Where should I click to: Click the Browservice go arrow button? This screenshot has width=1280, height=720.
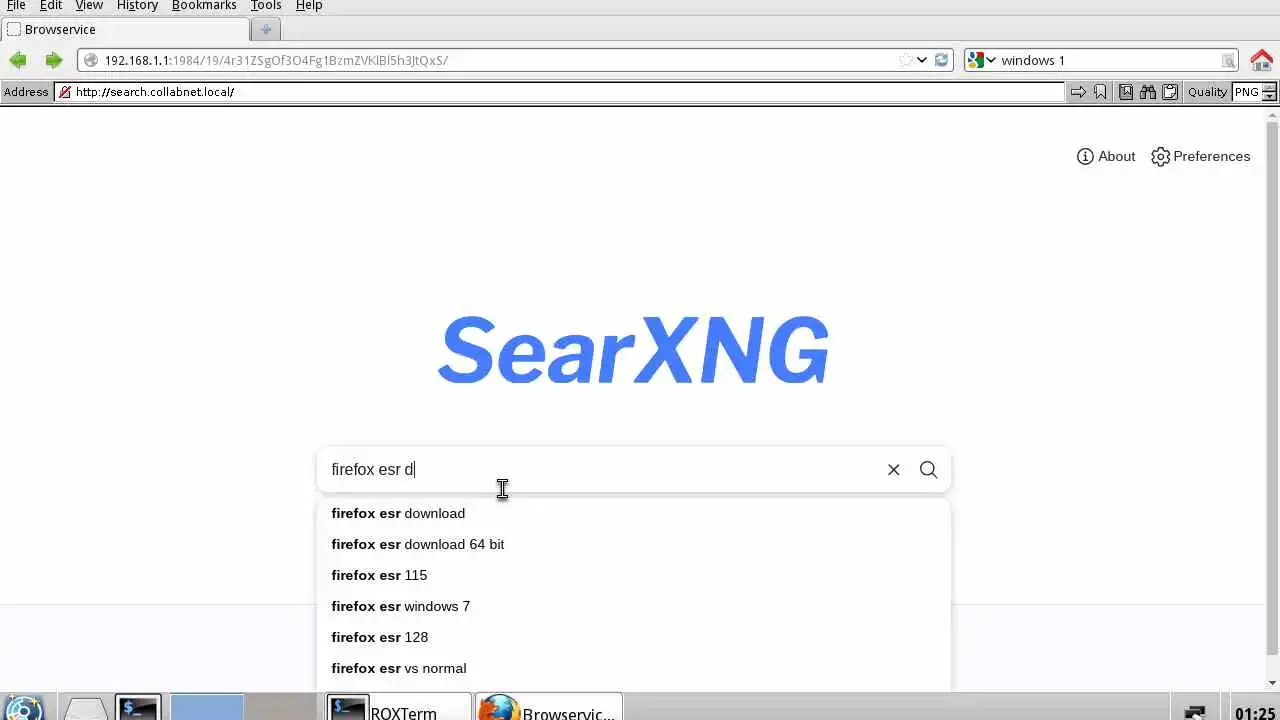tap(1078, 92)
